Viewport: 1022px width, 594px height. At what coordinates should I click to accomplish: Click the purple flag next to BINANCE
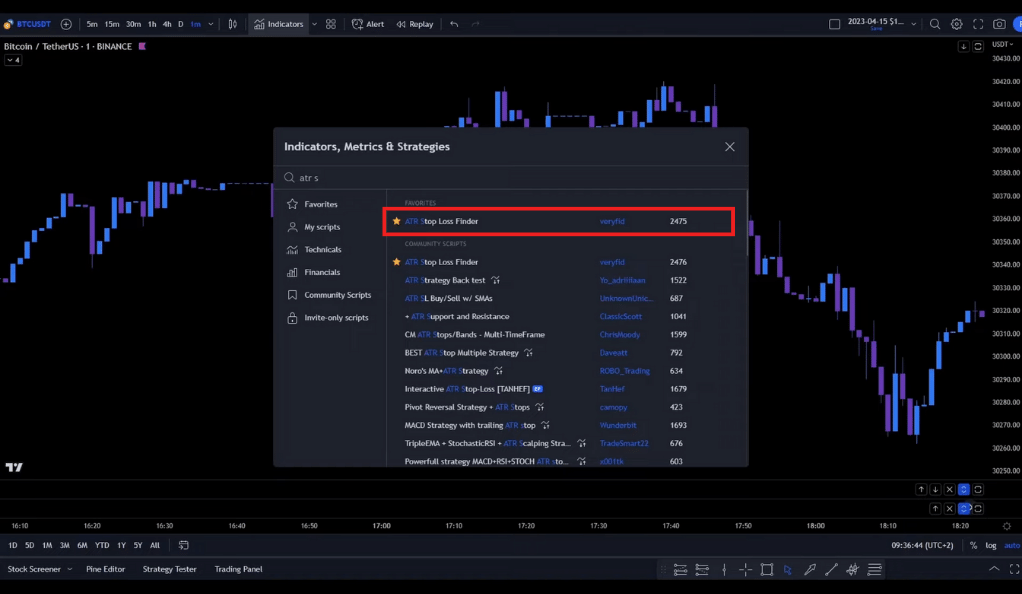tap(142, 46)
